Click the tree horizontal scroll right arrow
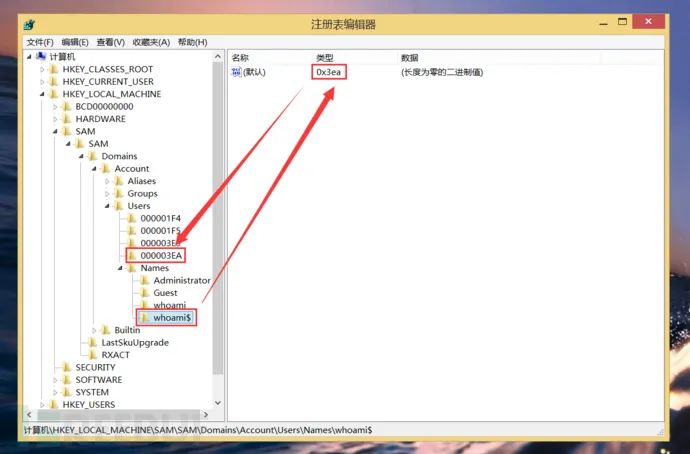Viewport: 690px width, 454px height. 206,414
